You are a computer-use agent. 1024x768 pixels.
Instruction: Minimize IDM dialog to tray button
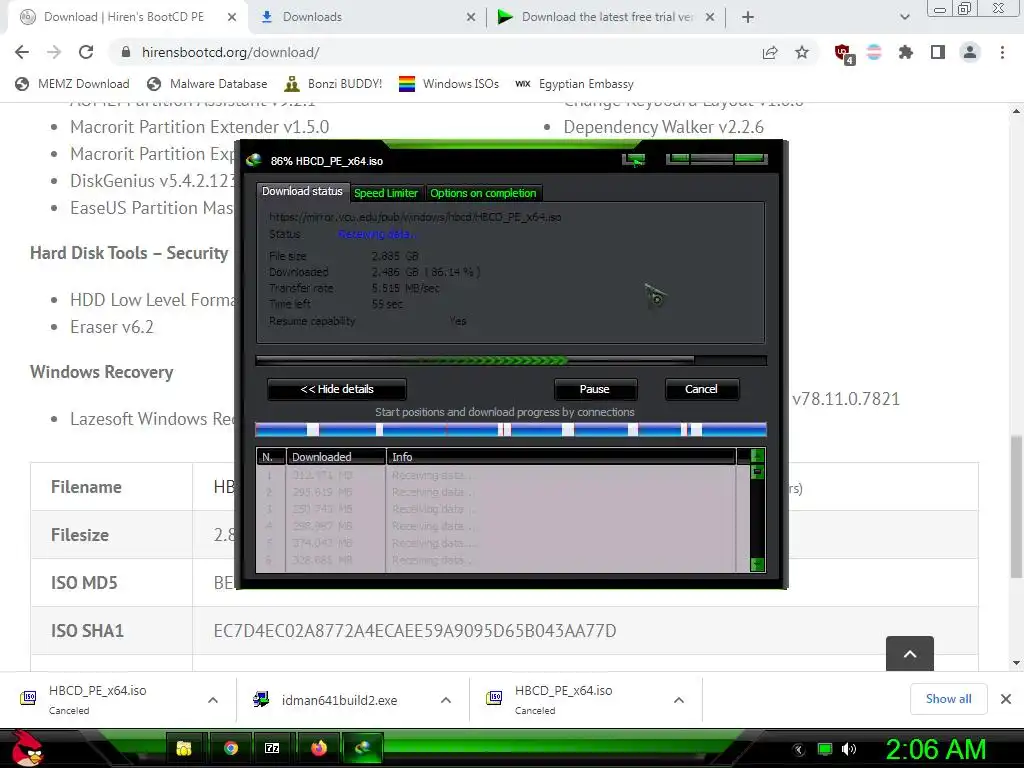[633, 159]
